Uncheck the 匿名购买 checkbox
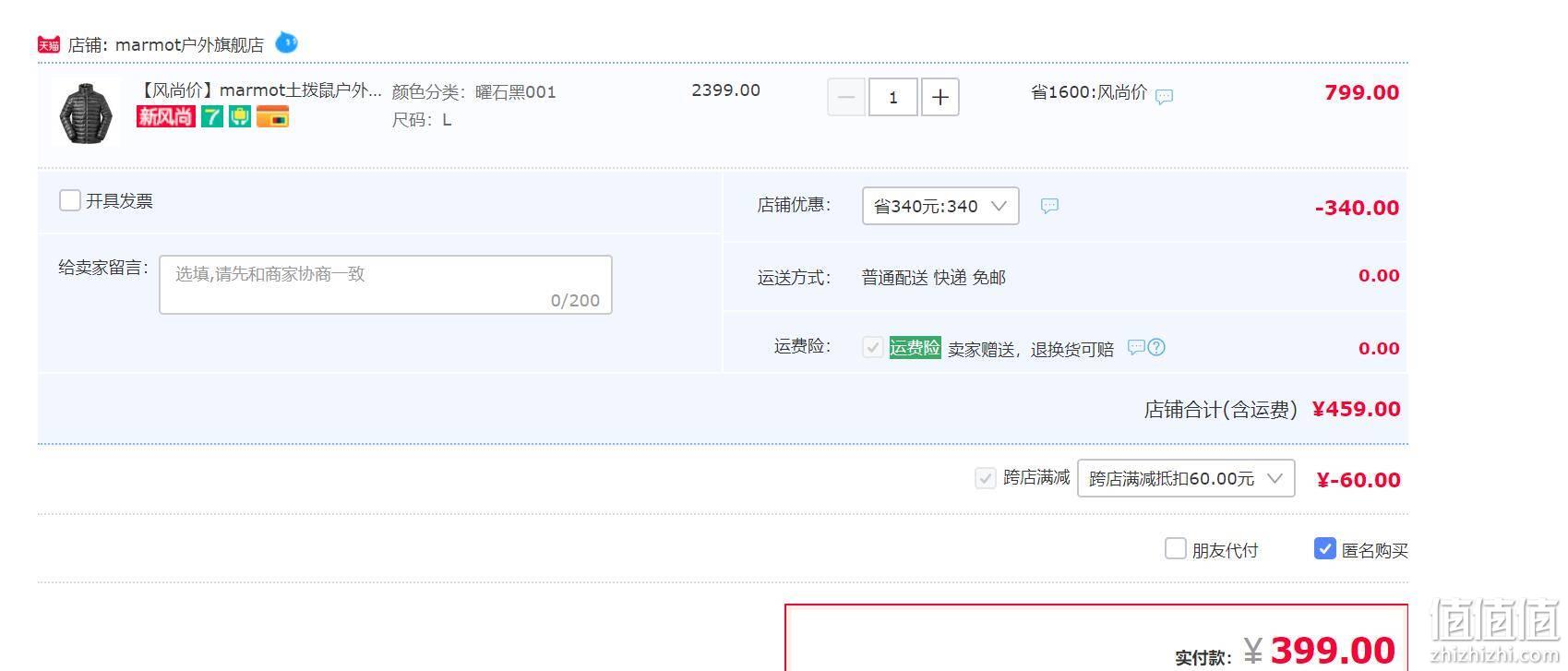This screenshot has width=1568, height=671. click(1324, 549)
